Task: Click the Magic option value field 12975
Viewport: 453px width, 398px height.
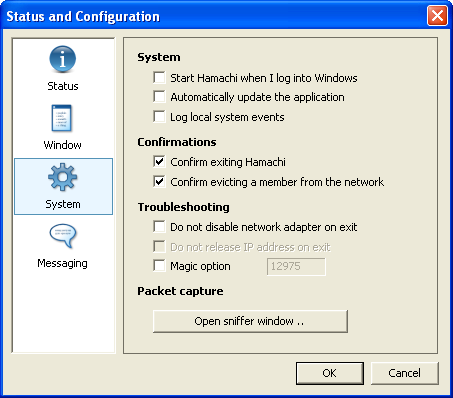Action: pyautogui.click(x=296, y=267)
